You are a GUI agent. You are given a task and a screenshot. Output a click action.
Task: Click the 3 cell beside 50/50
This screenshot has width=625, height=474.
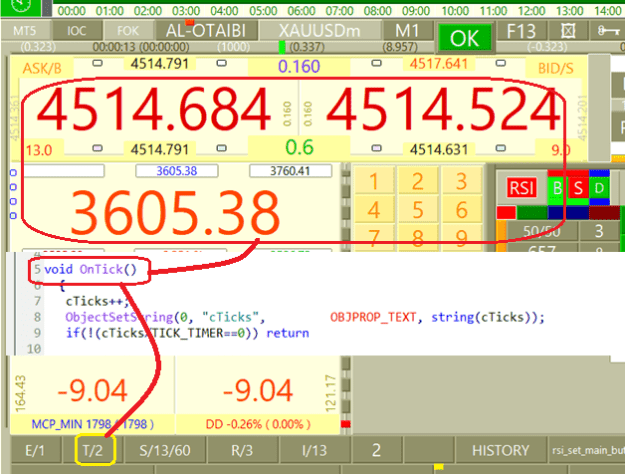pyautogui.click(x=599, y=231)
